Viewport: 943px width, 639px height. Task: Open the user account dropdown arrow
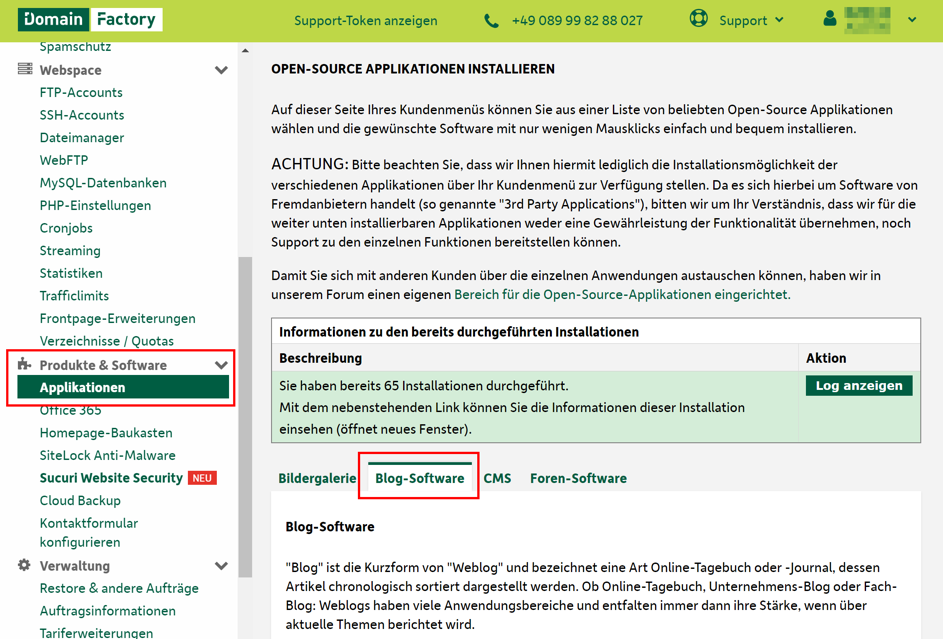(912, 20)
